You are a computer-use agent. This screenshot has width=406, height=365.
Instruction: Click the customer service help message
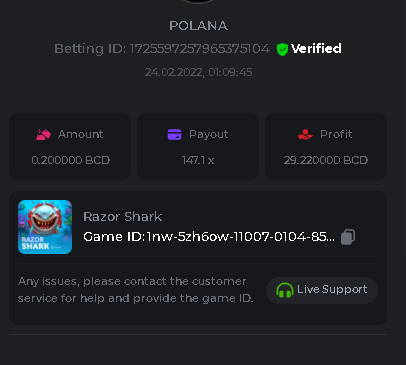[x=135, y=290]
